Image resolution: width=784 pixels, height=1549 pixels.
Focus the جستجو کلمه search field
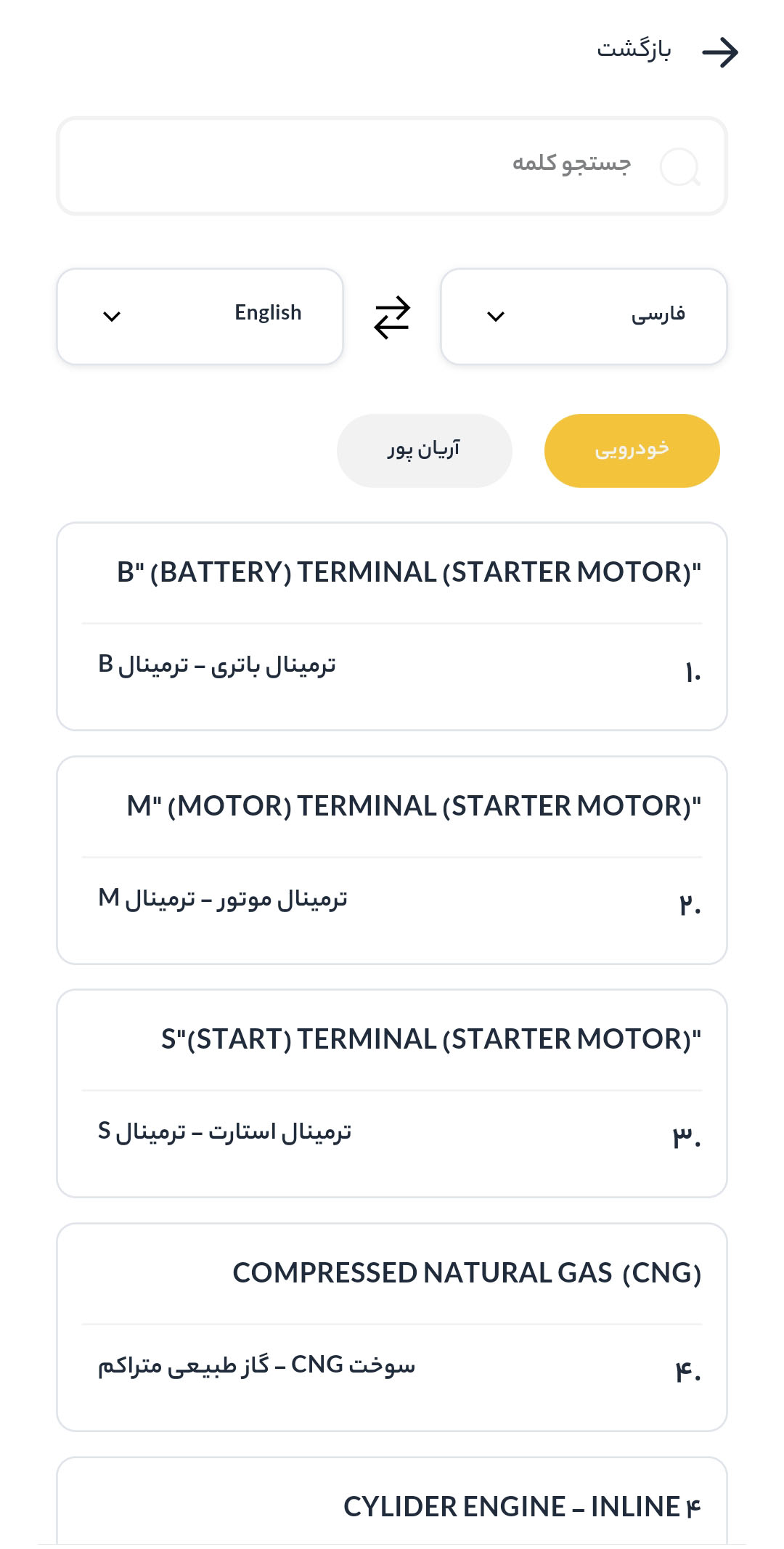[x=392, y=166]
